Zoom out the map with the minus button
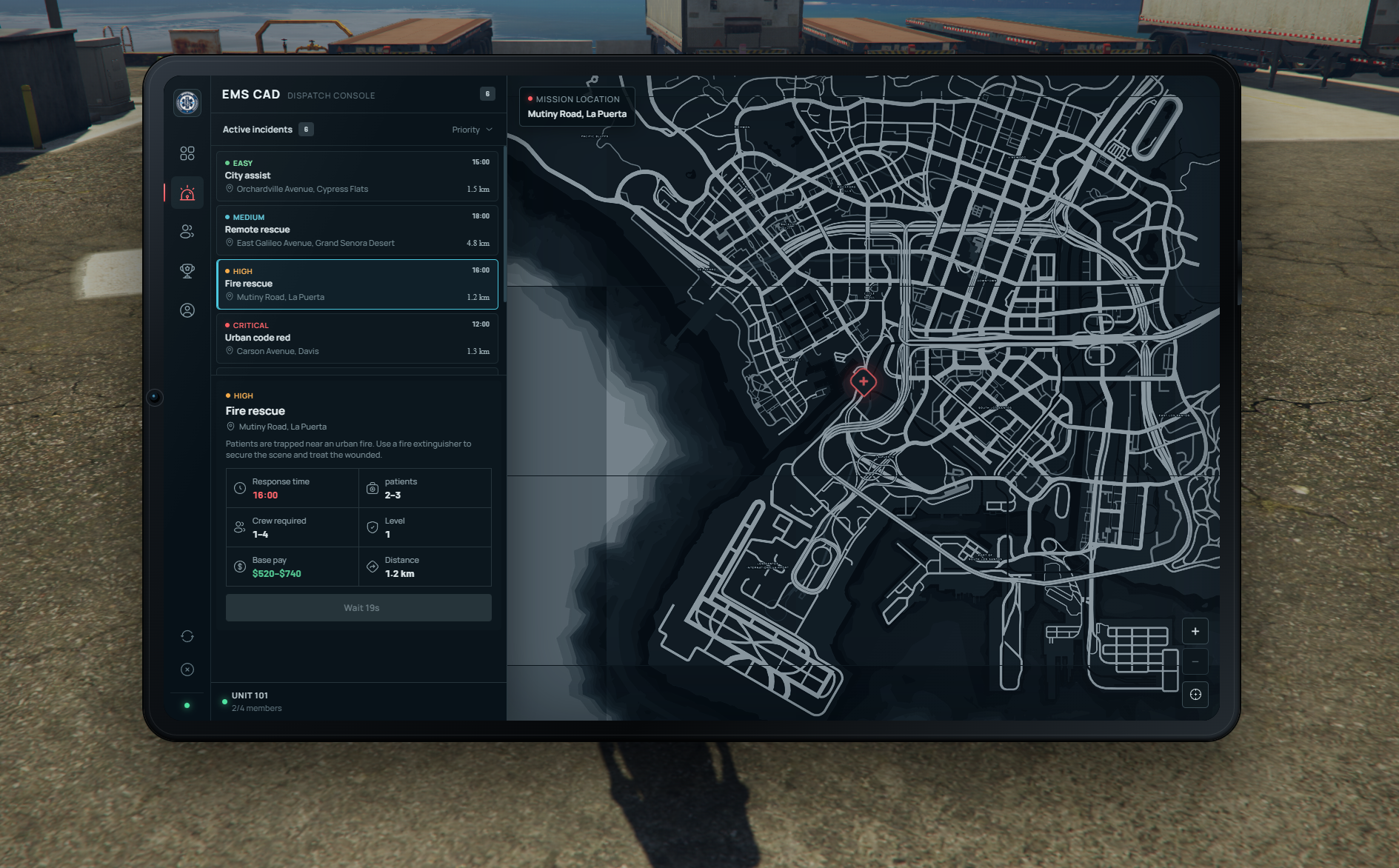 click(1195, 661)
